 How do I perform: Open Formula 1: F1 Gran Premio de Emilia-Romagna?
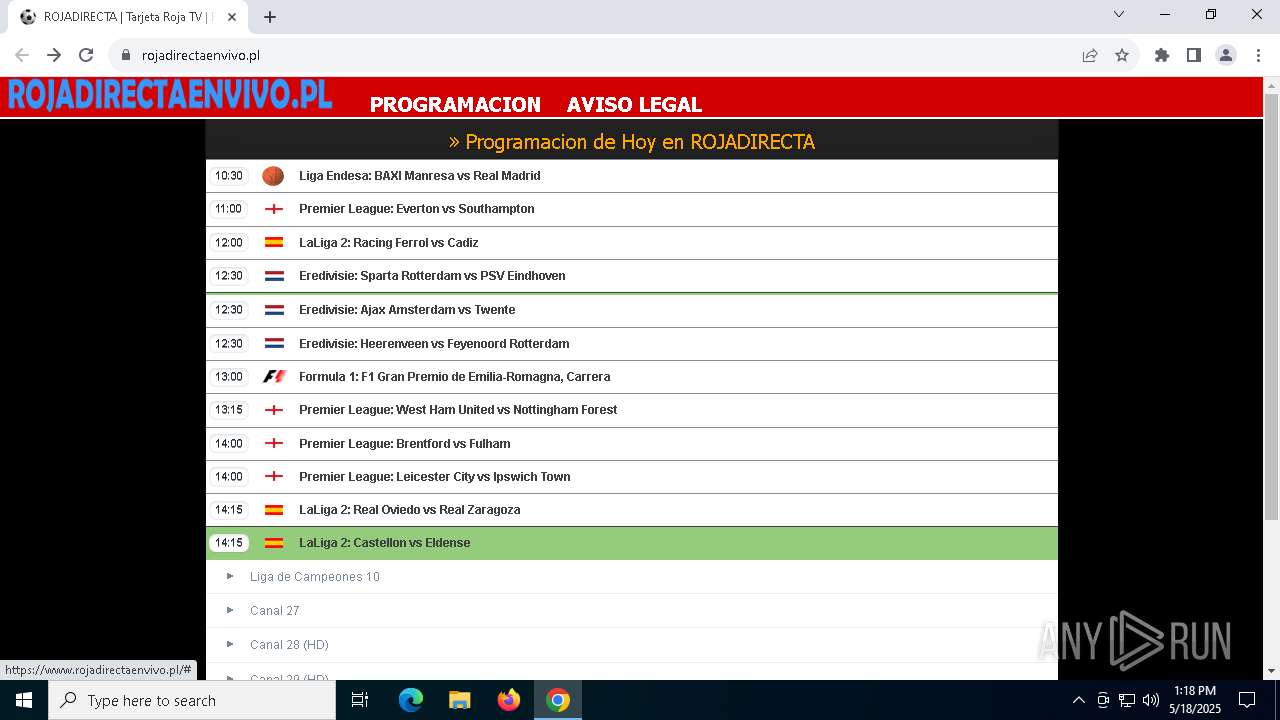click(x=631, y=377)
